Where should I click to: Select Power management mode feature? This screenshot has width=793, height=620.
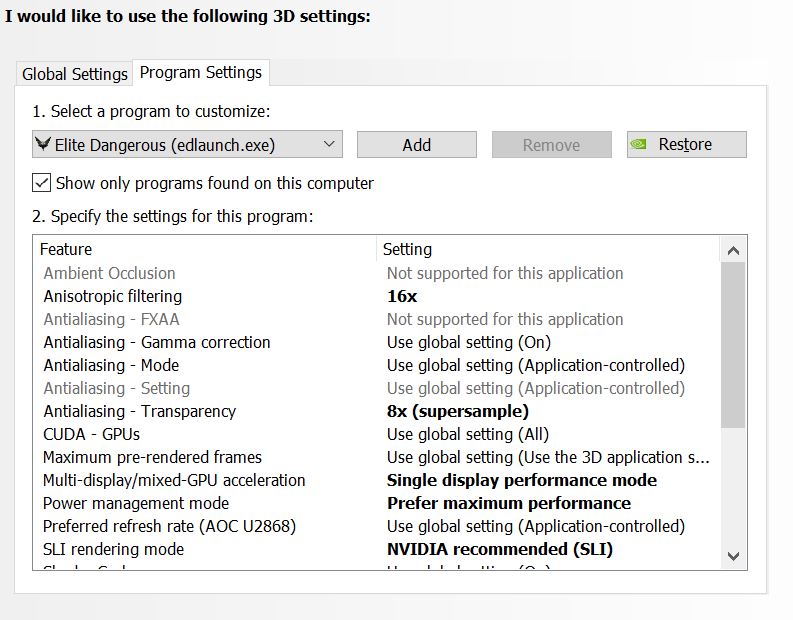pyautogui.click(x=136, y=504)
